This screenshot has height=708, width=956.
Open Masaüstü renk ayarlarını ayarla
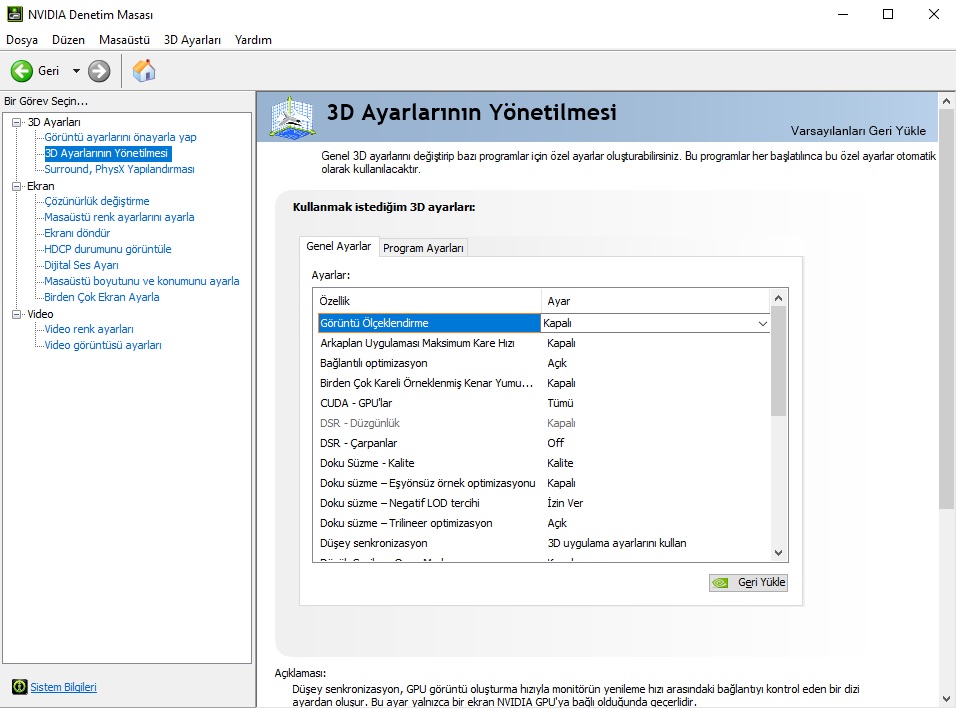pyautogui.click(x=119, y=217)
